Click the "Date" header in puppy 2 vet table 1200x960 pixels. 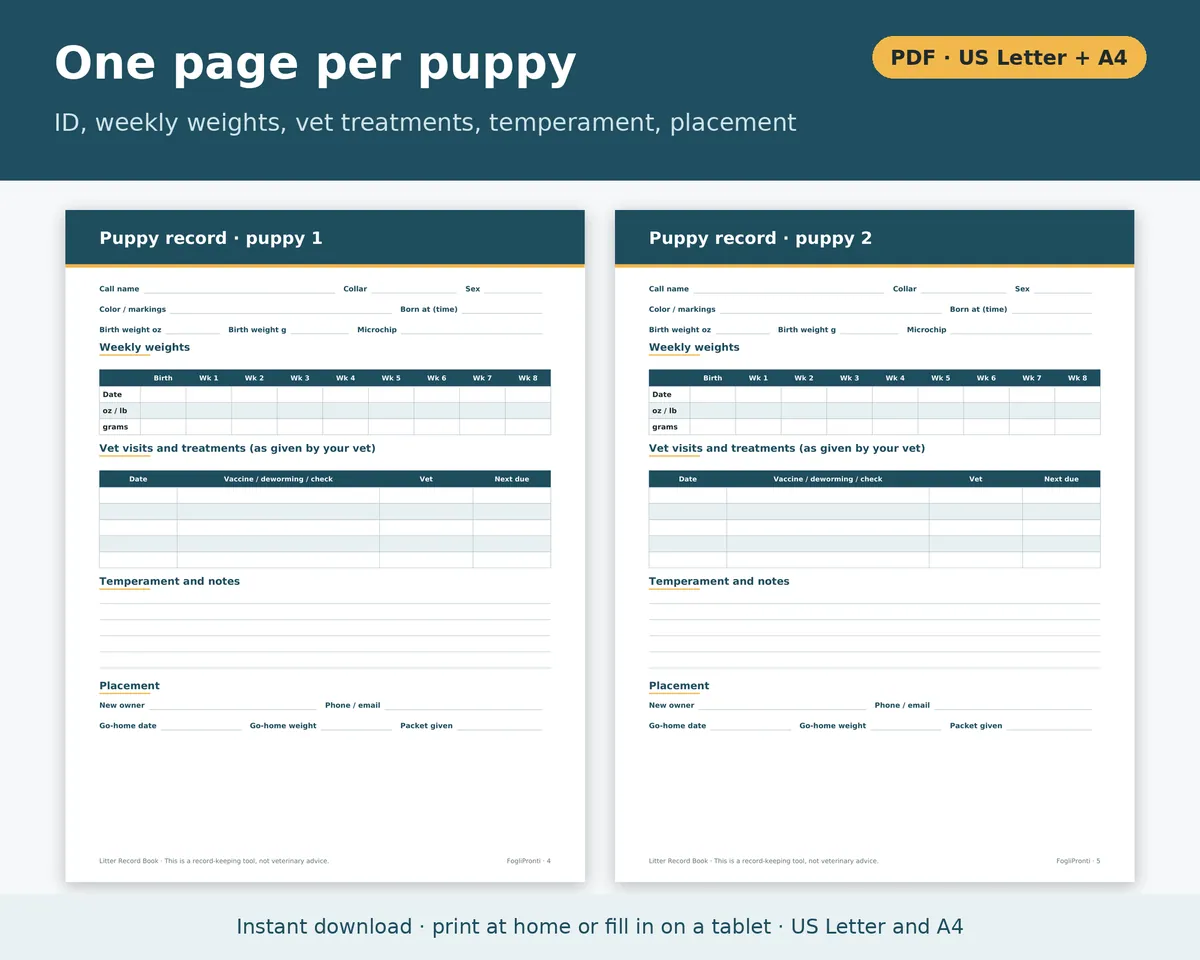click(x=688, y=479)
